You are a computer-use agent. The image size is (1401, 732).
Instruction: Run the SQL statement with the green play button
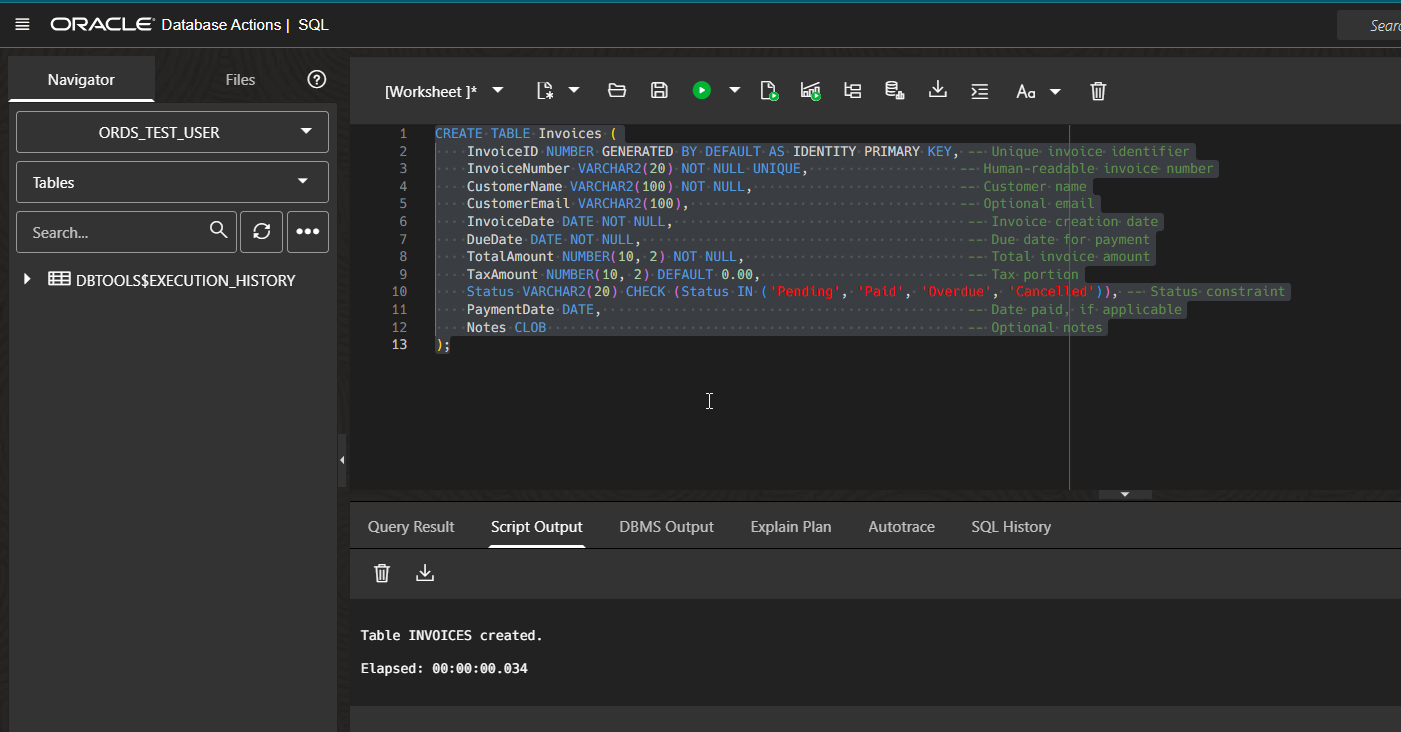[x=701, y=90]
